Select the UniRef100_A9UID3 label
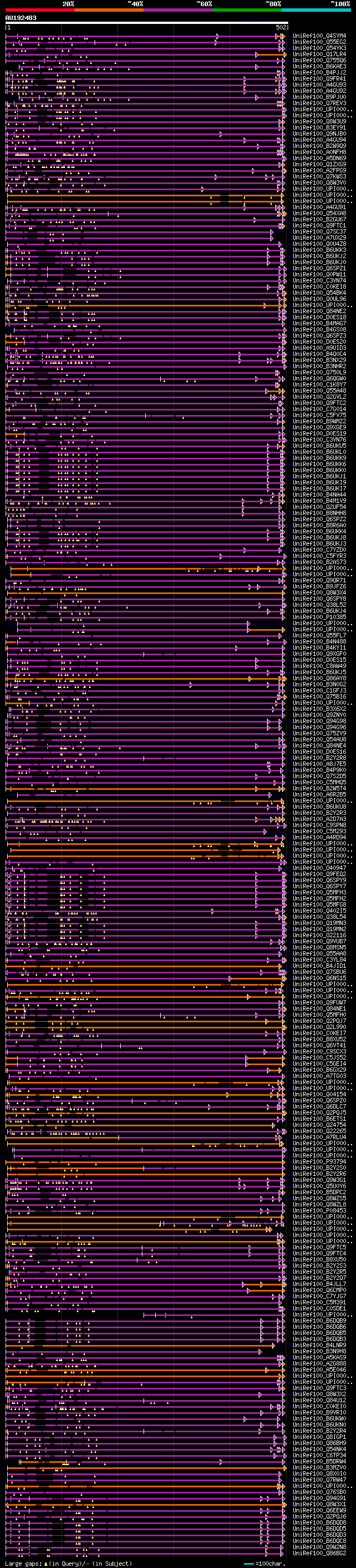This screenshot has width=356, height=1568. 319,348
